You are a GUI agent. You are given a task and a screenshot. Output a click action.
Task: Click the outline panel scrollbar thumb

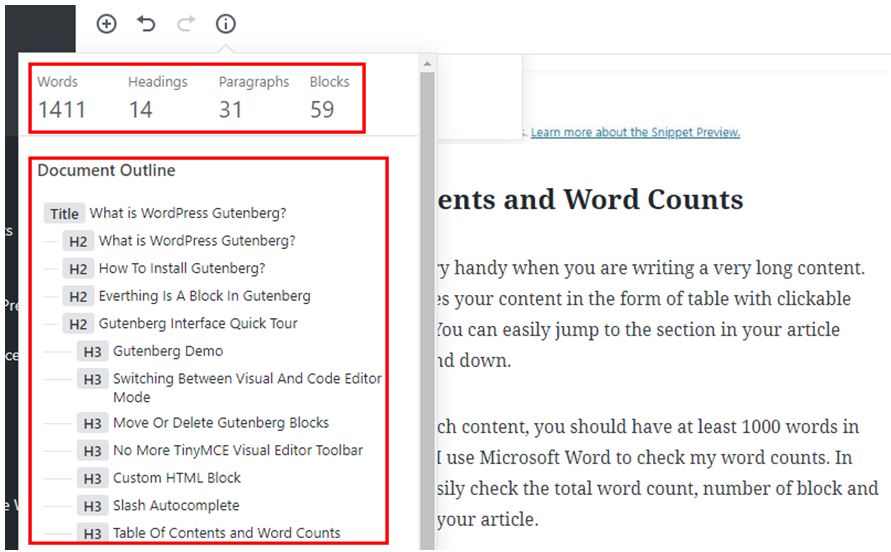point(427,310)
